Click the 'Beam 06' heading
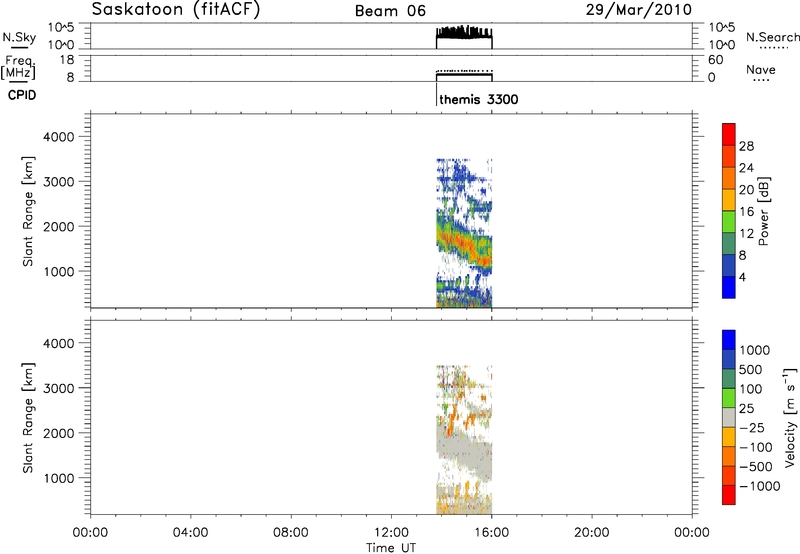The height and width of the screenshot is (554, 800). coord(390,11)
